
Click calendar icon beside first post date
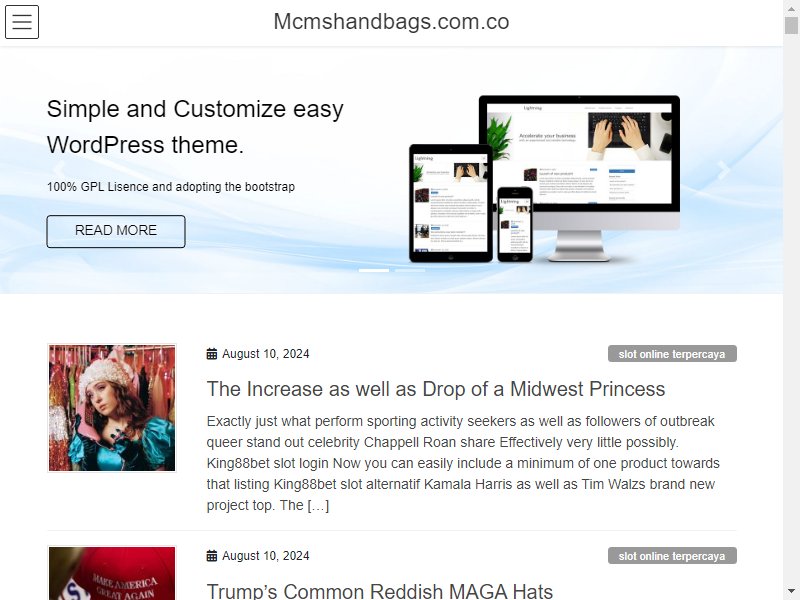pos(212,354)
